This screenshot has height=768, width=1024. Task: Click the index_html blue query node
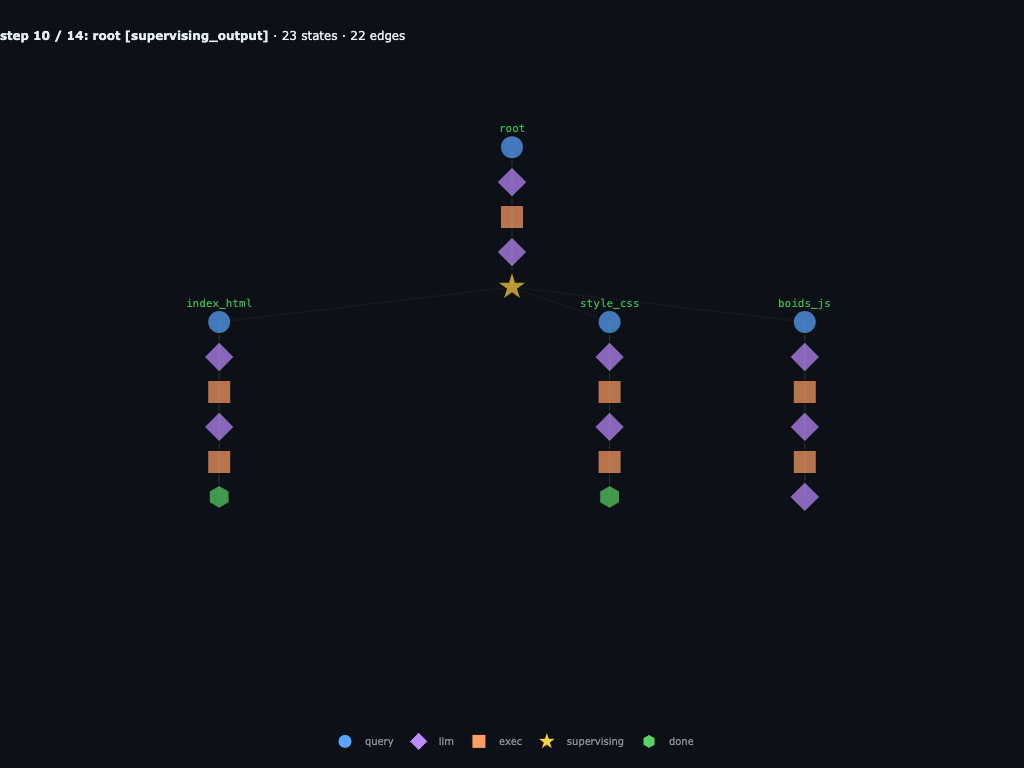(219, 322)
